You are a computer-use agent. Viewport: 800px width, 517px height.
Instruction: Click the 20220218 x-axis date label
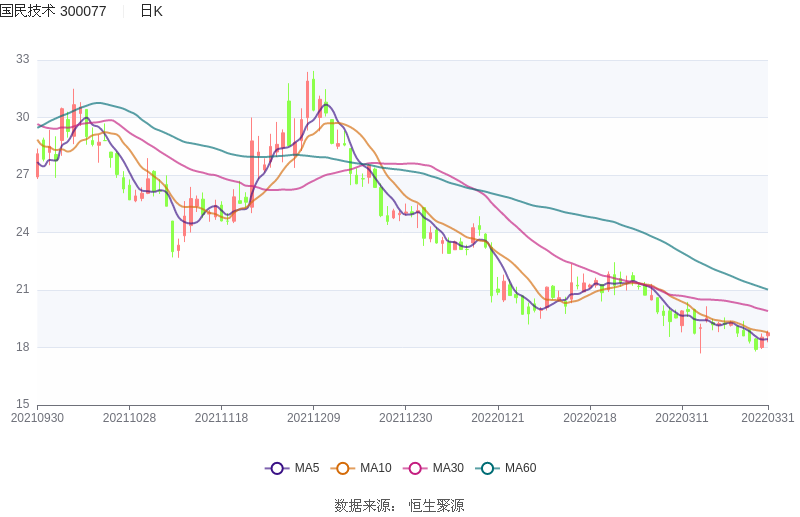pos(589,418)
